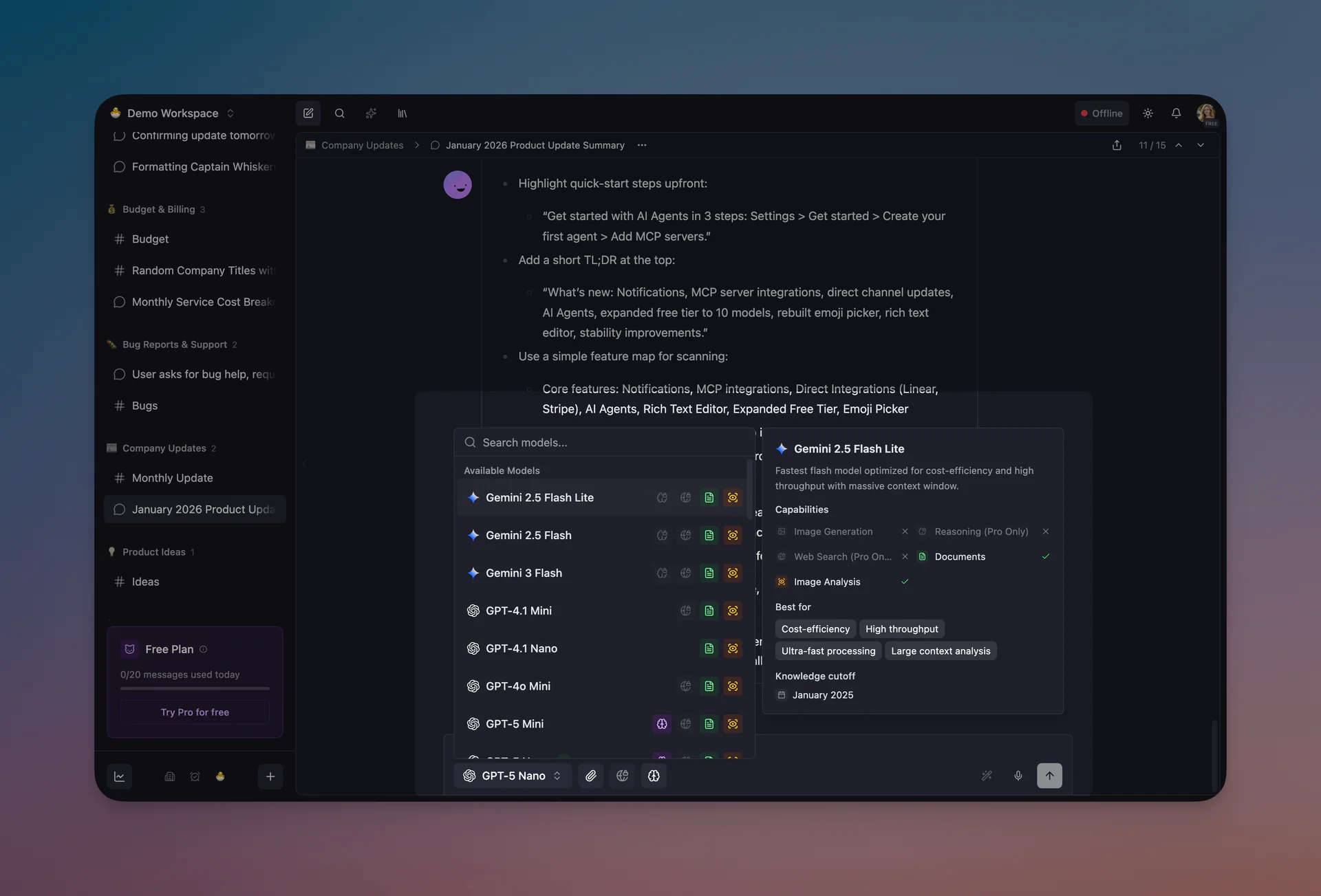Click the building icon in sidebar footer
Viewport: 1321px width, 896px height.
click(170, 776)
